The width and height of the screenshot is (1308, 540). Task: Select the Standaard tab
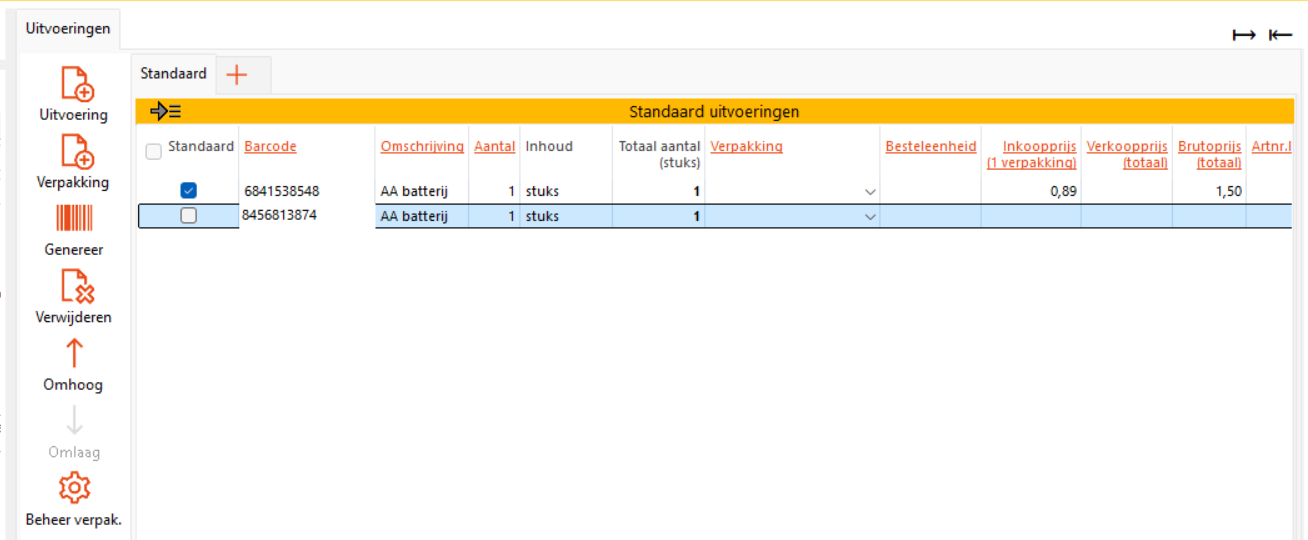tap(173, 73)
